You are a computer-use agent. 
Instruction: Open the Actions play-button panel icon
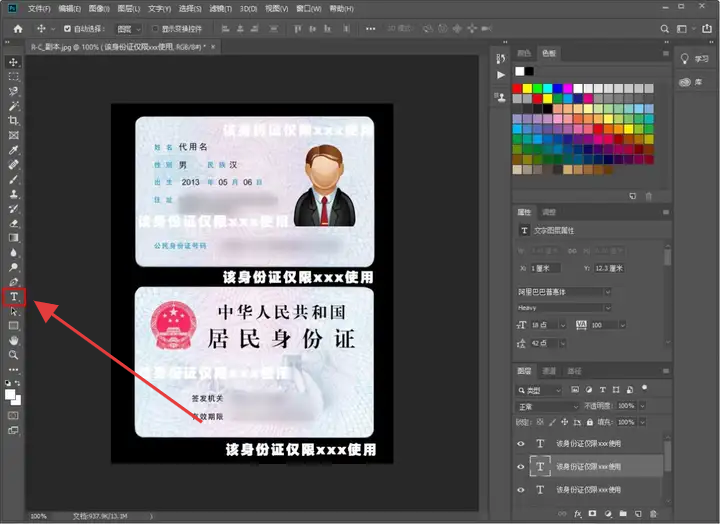pos(501,75)
